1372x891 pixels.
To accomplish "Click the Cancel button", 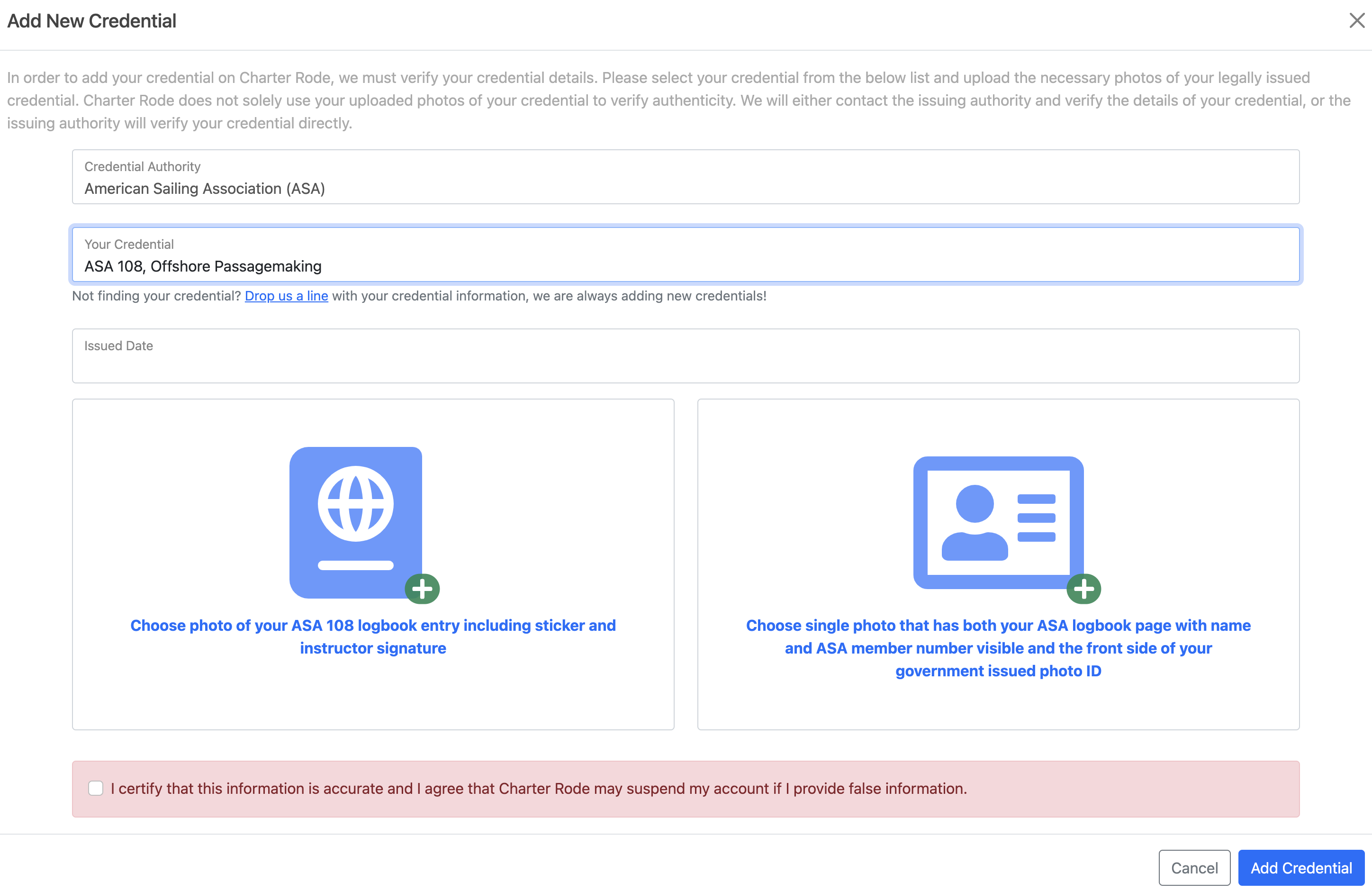I will [1194, 867].
